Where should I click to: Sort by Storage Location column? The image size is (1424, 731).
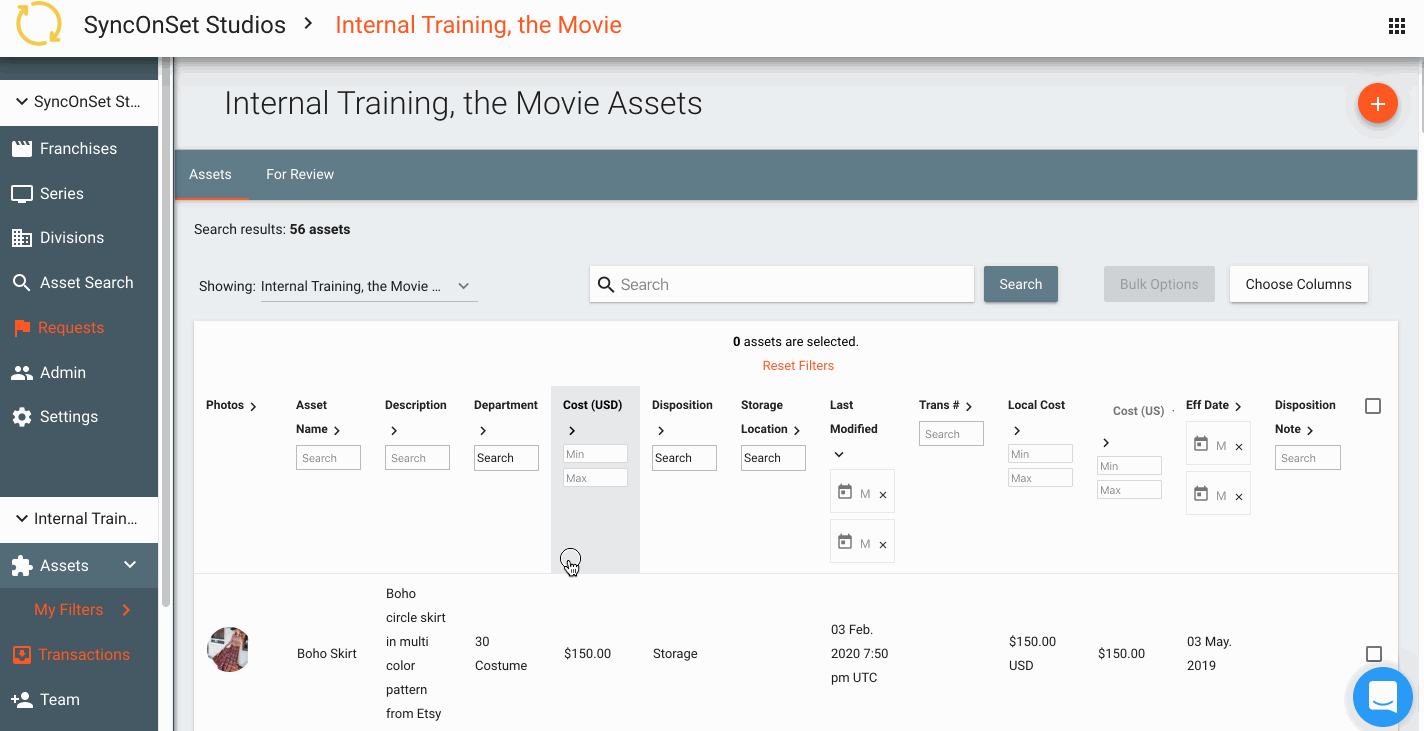click(x=797, y=431)
